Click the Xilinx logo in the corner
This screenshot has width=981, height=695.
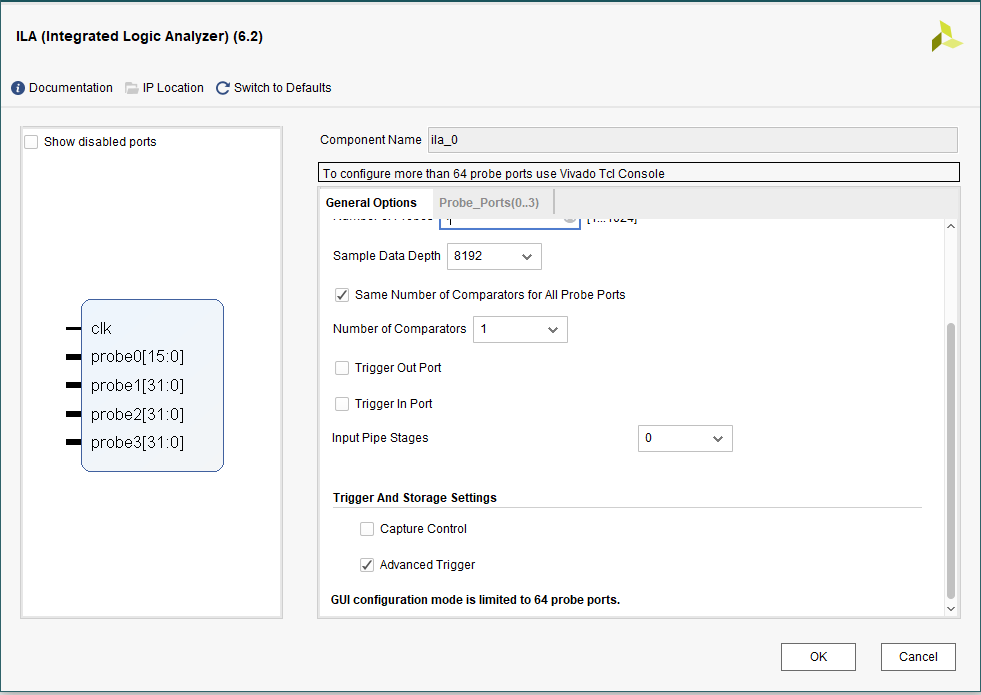(x=946, y=36)
